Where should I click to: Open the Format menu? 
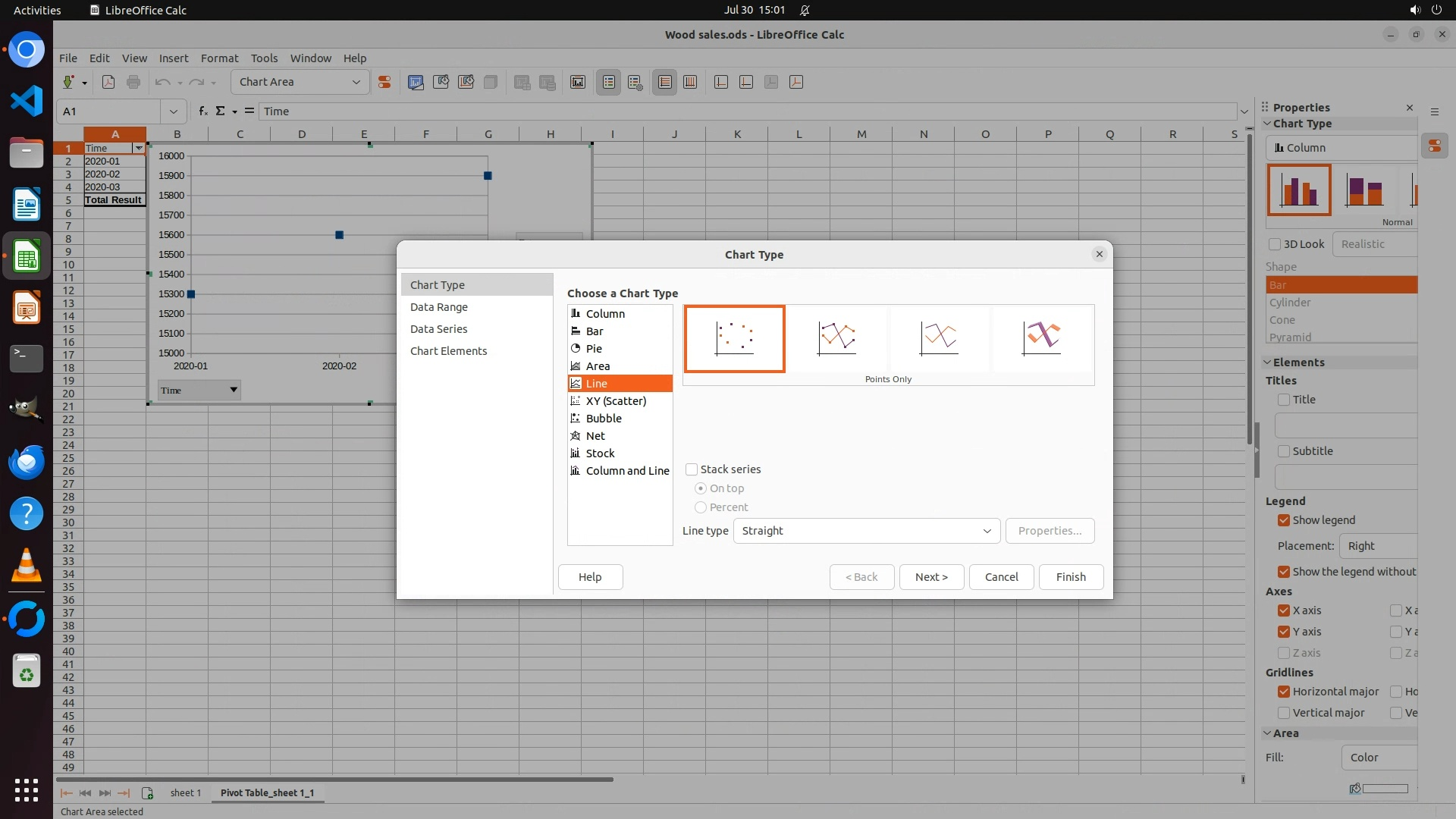coord(219,58)
